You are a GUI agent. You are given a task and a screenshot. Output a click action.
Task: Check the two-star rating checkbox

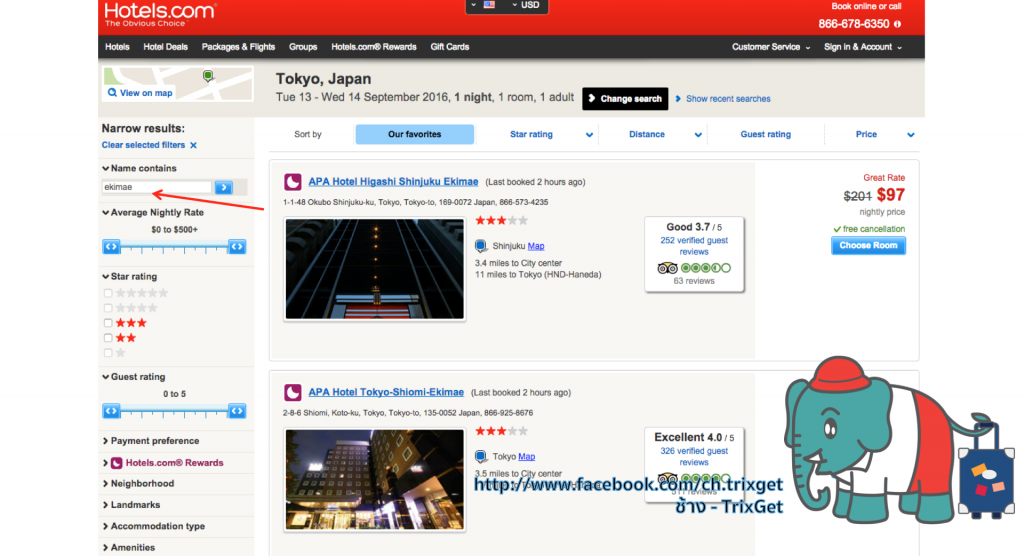(108, 338)
